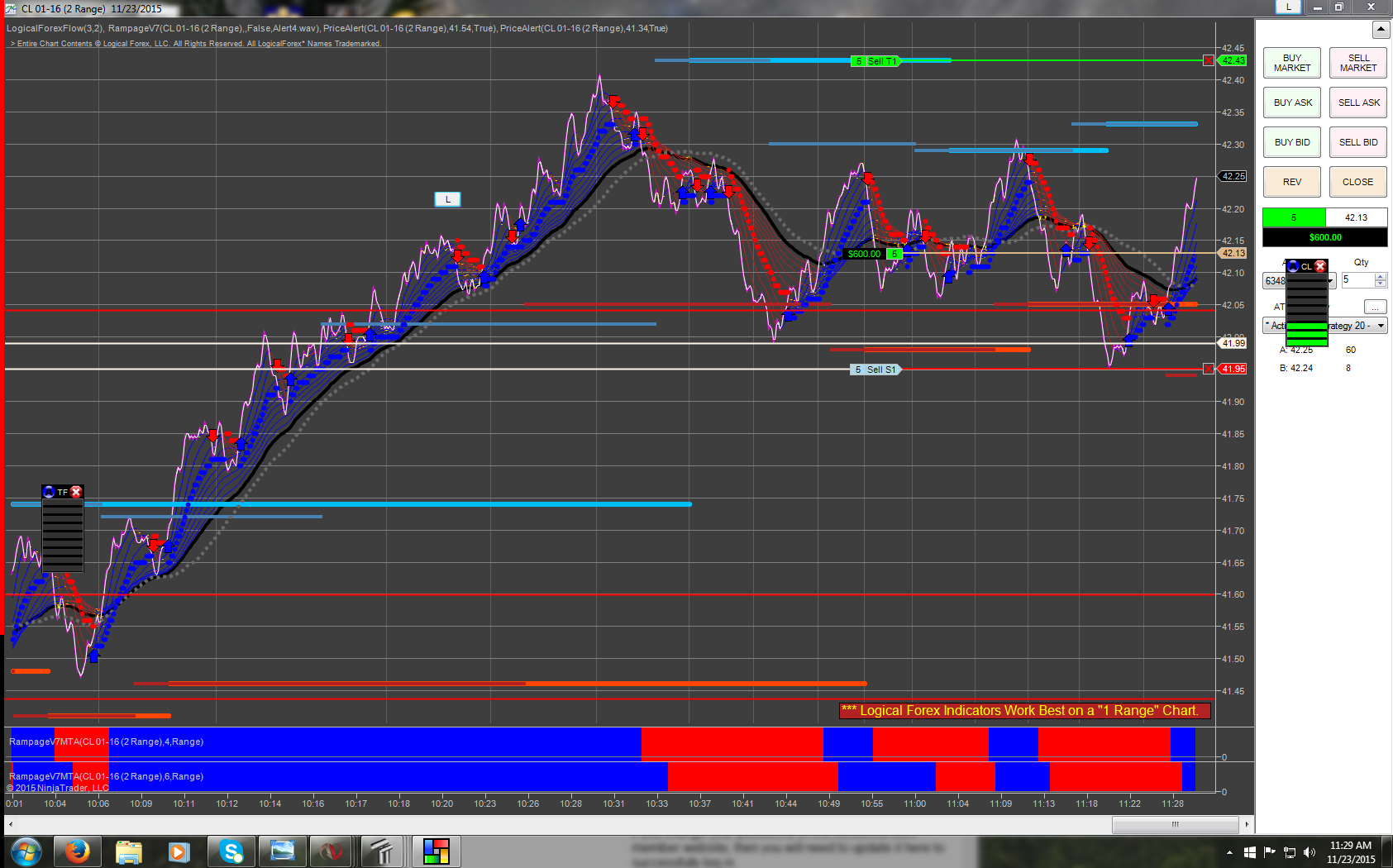This screenshot has height=868, width=1393.
Task: Open the ATM strategy ellipsis button
Action: click(x=1375, y=307)
